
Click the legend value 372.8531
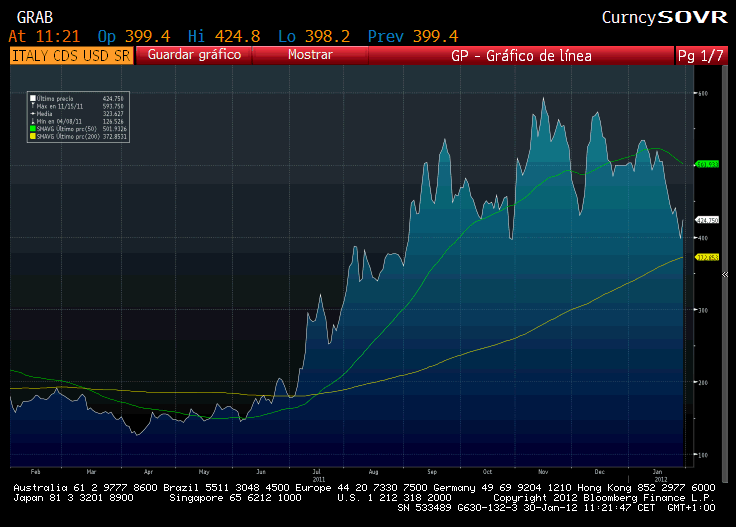tap(115, 137)
